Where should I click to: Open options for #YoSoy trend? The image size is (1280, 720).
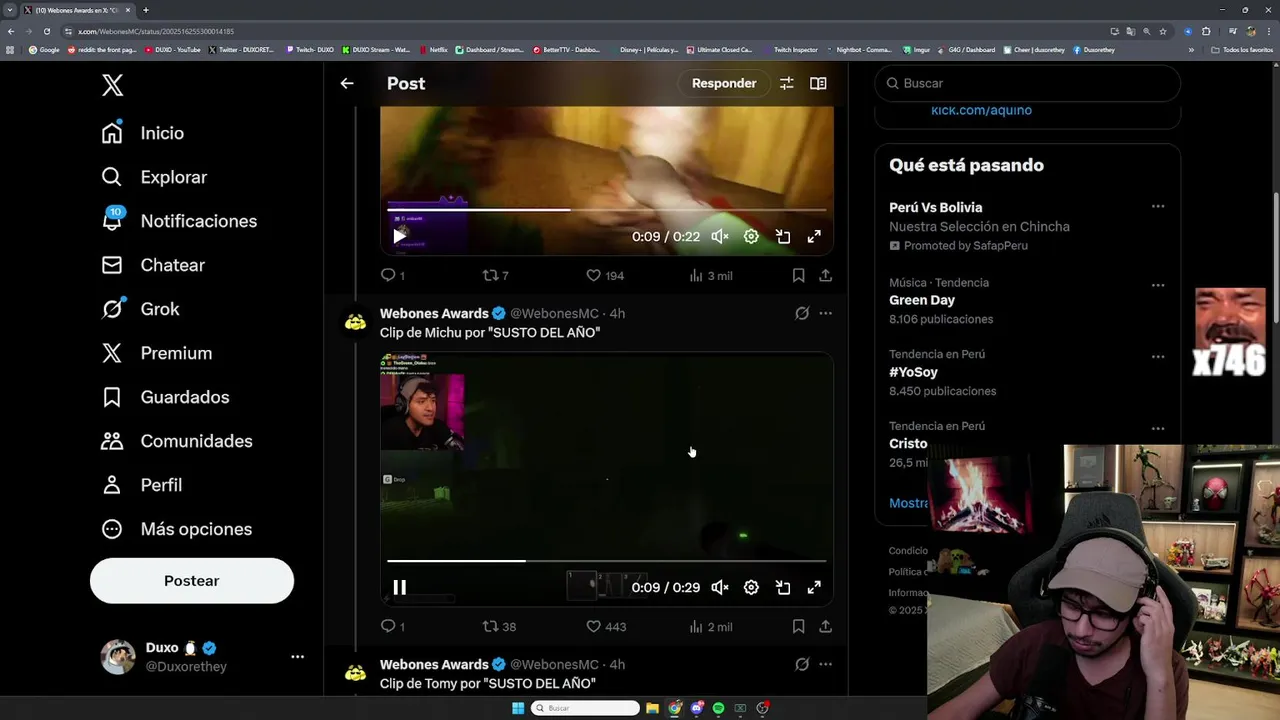(1157, 356)
